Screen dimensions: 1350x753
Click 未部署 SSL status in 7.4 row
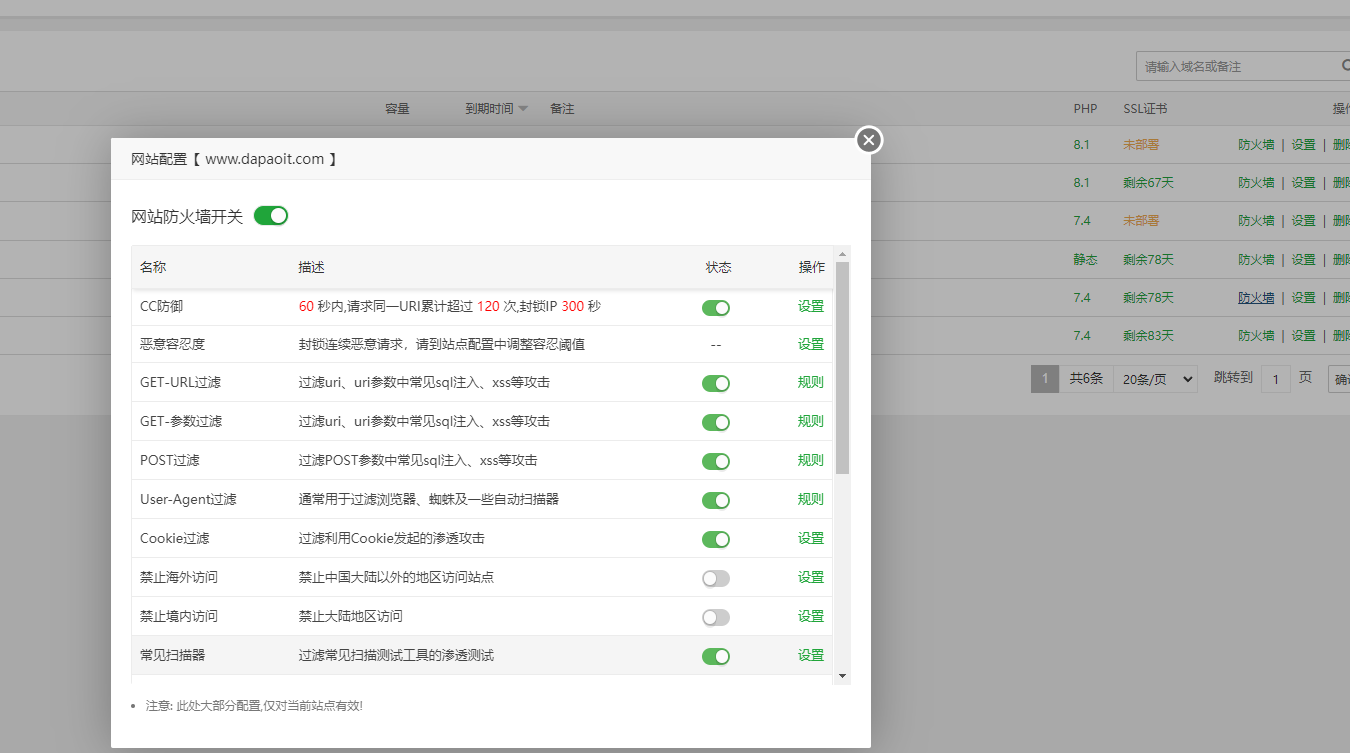(x=1141, y=221)
